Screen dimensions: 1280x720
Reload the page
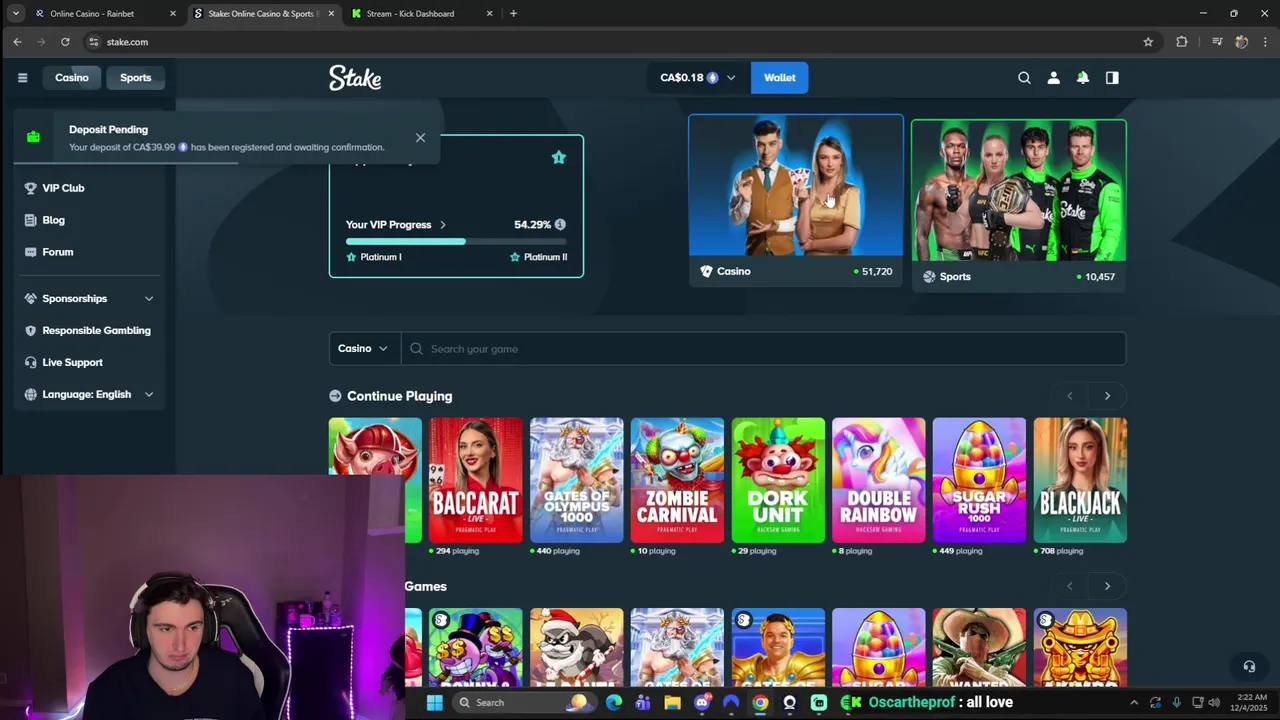coord(65,42)
